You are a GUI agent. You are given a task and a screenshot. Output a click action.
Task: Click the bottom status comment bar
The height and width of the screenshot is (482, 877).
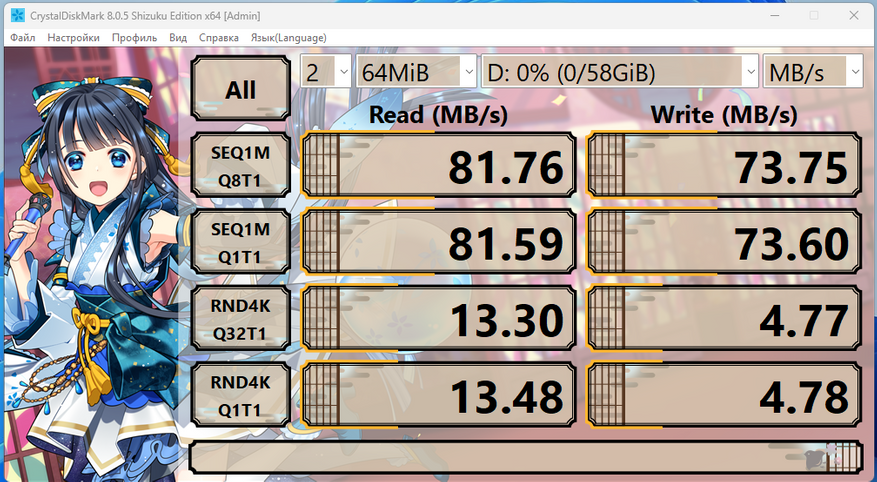click(526, 457)
